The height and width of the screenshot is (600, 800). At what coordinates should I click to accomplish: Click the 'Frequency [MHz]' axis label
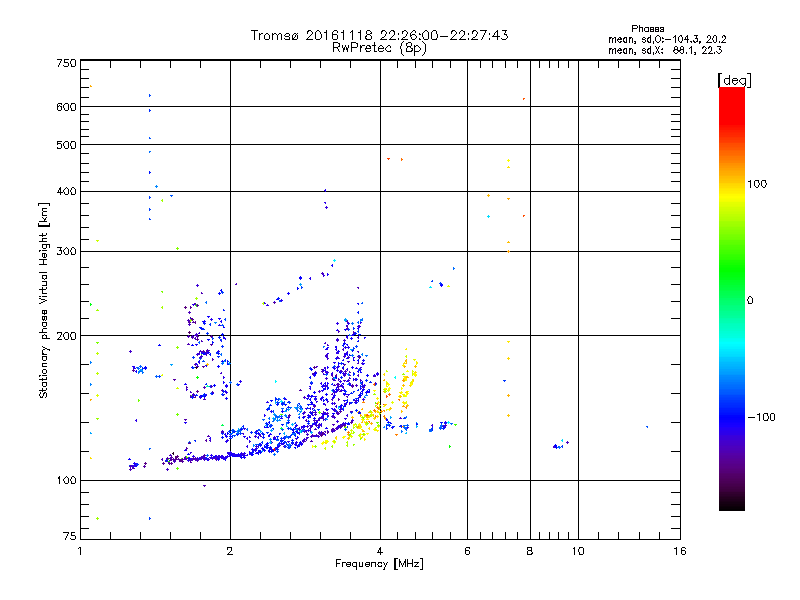(x=379, y=564)
